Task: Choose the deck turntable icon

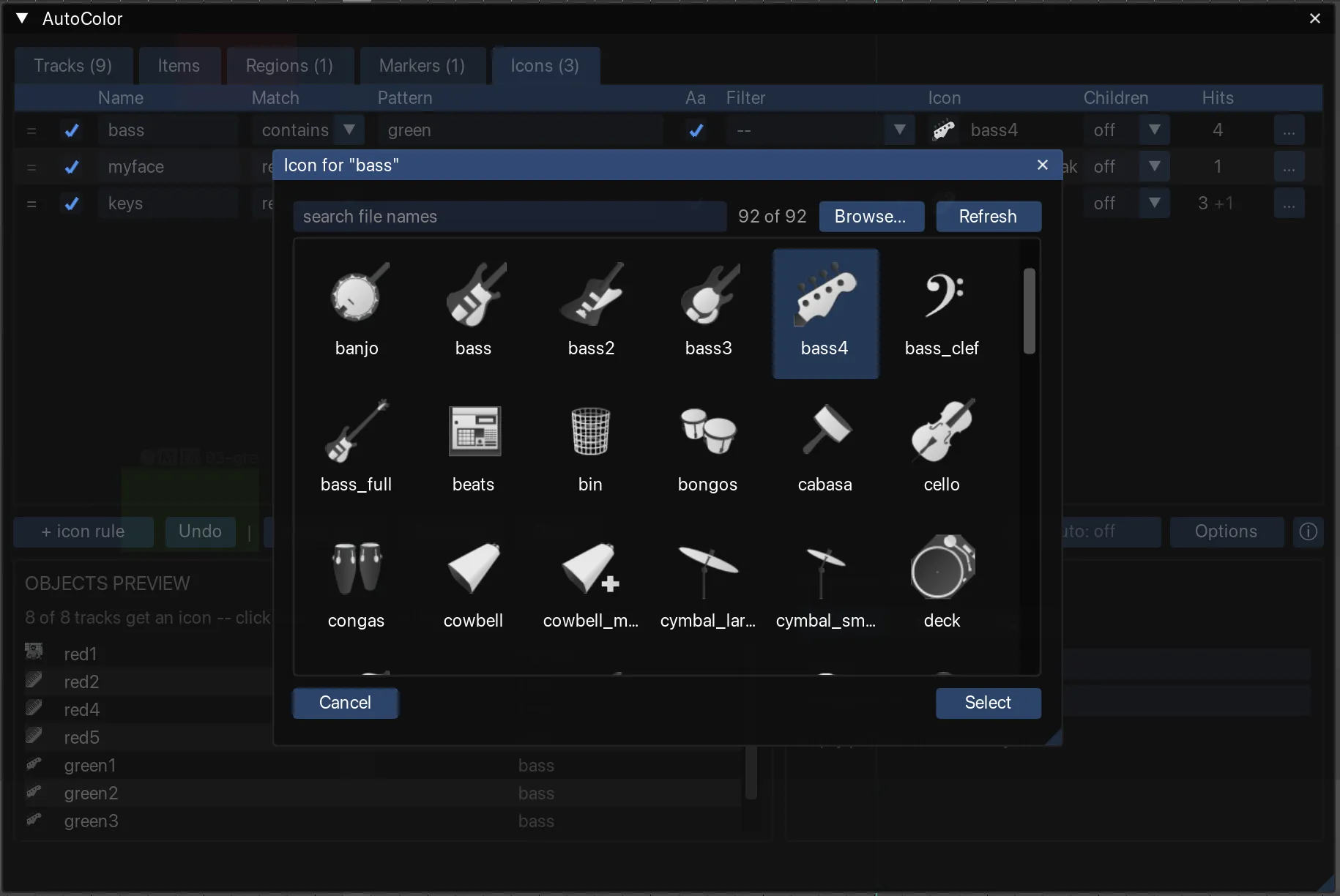Action: click(942, 585)
